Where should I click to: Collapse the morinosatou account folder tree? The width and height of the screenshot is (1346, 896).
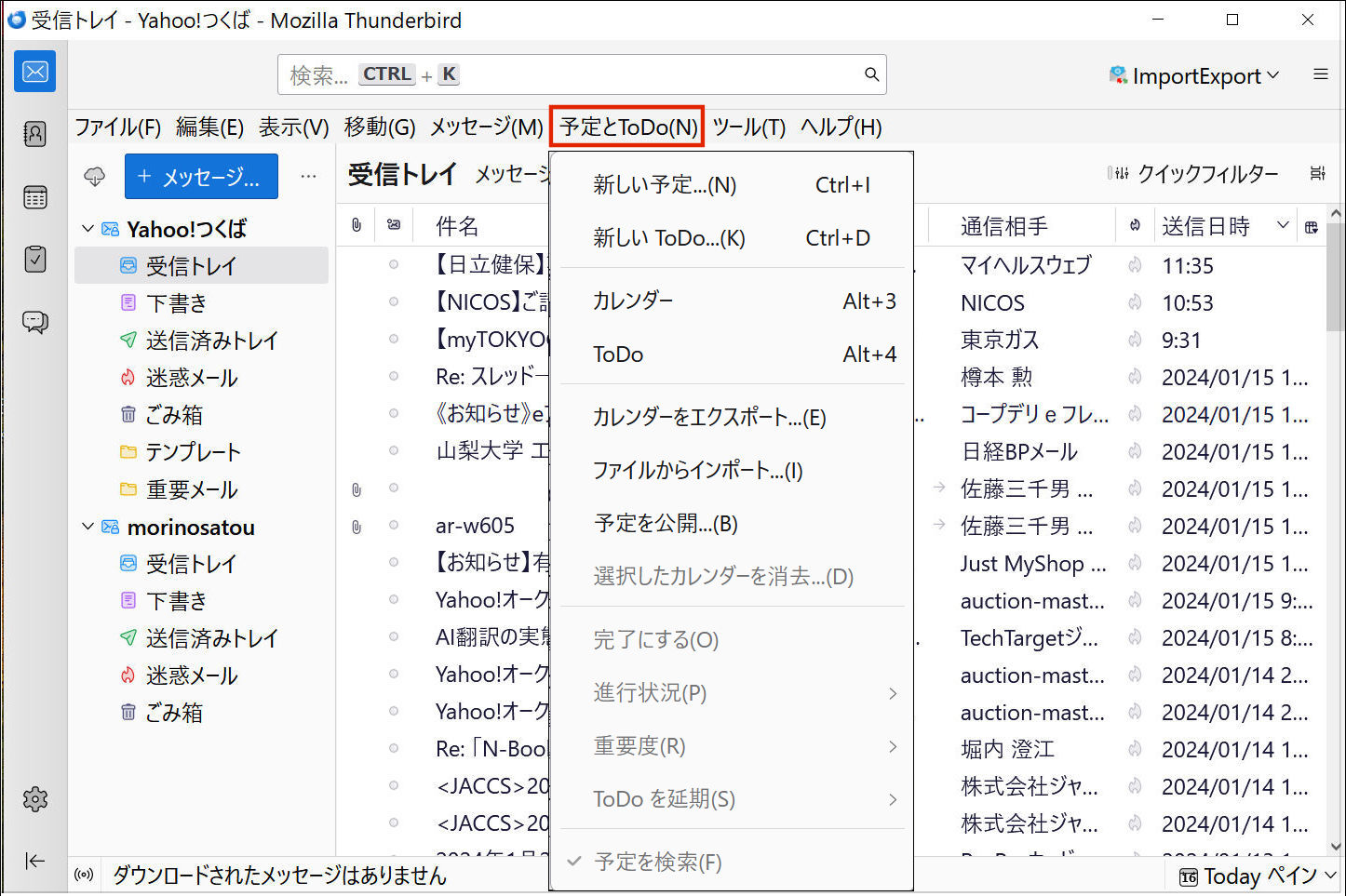pyautogui.click(x=88, y=527)
